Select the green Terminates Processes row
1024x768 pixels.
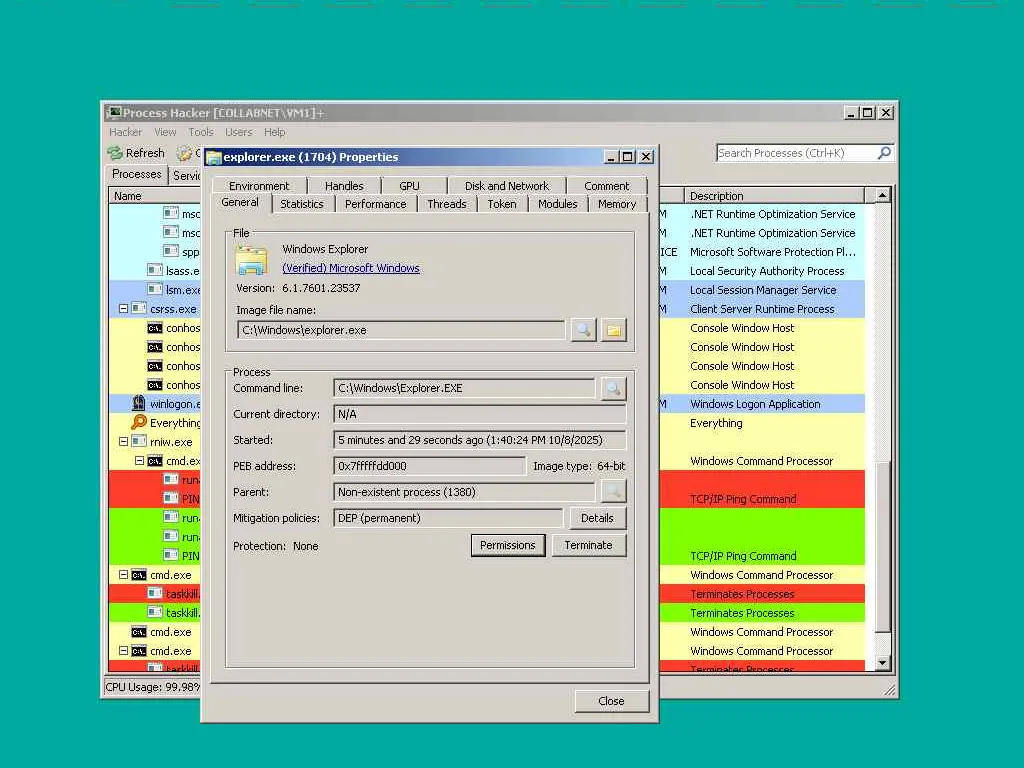742,613
